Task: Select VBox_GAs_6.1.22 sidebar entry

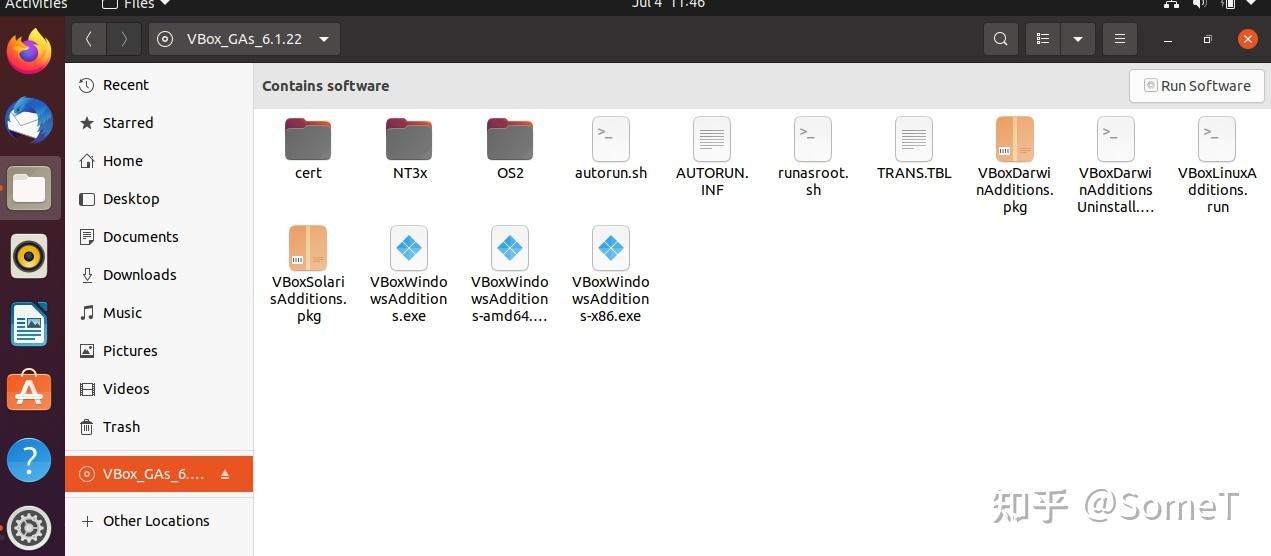Action: (159, 474)
